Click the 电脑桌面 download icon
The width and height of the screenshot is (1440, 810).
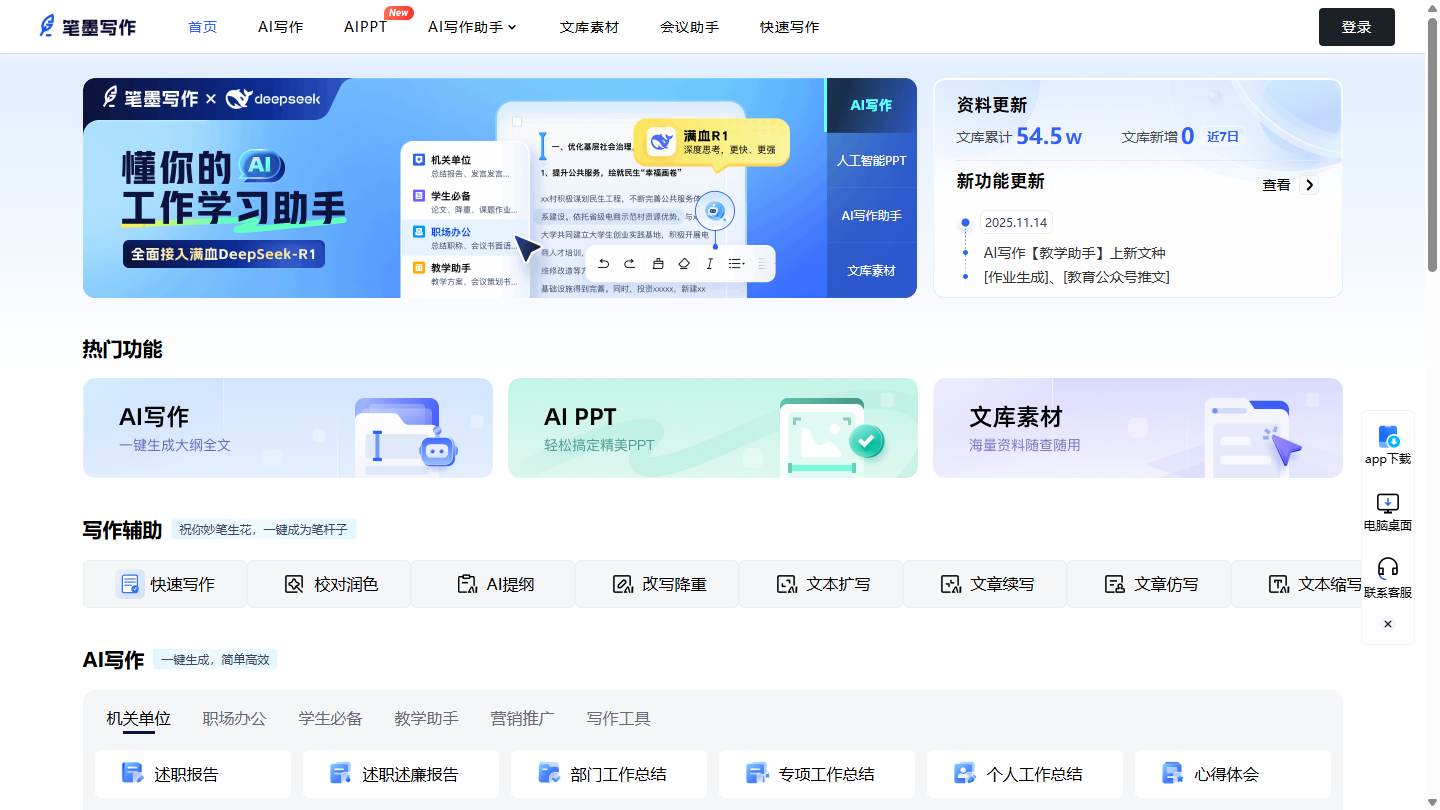point(1388,503)
